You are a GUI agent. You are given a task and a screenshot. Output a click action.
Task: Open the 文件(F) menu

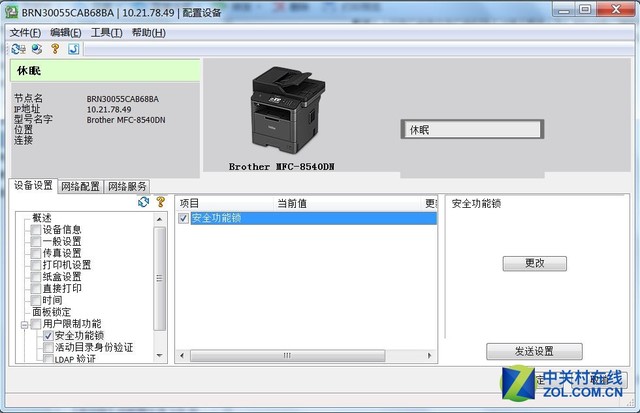coord(25,33)
